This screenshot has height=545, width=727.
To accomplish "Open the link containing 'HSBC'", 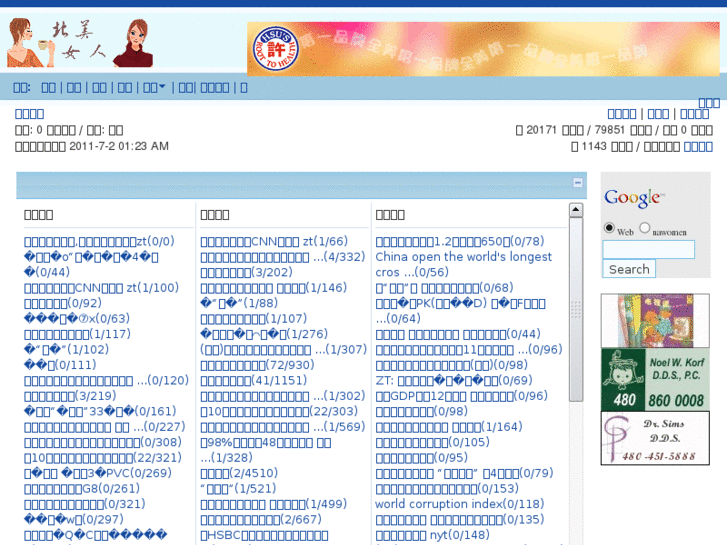I will [264, 535].
